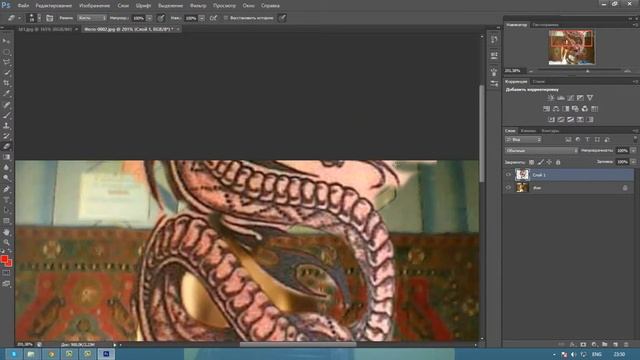640x360 pixels.
Task: Open the Редактирование menu
Action: tap(53, 6)
